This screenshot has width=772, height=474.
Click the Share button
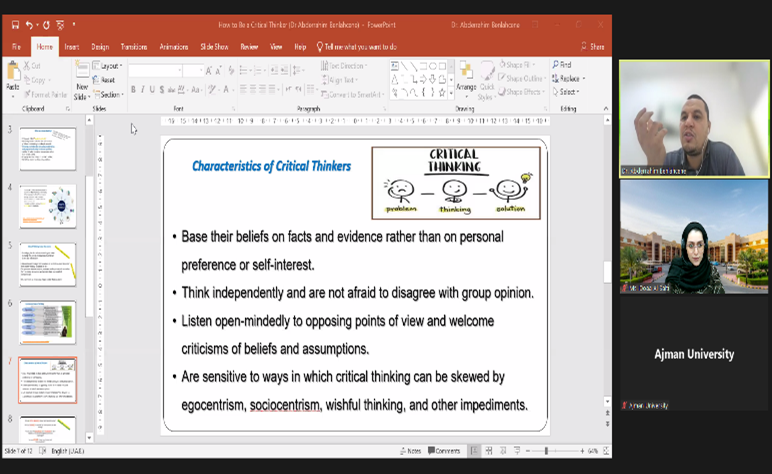[594, 46]
